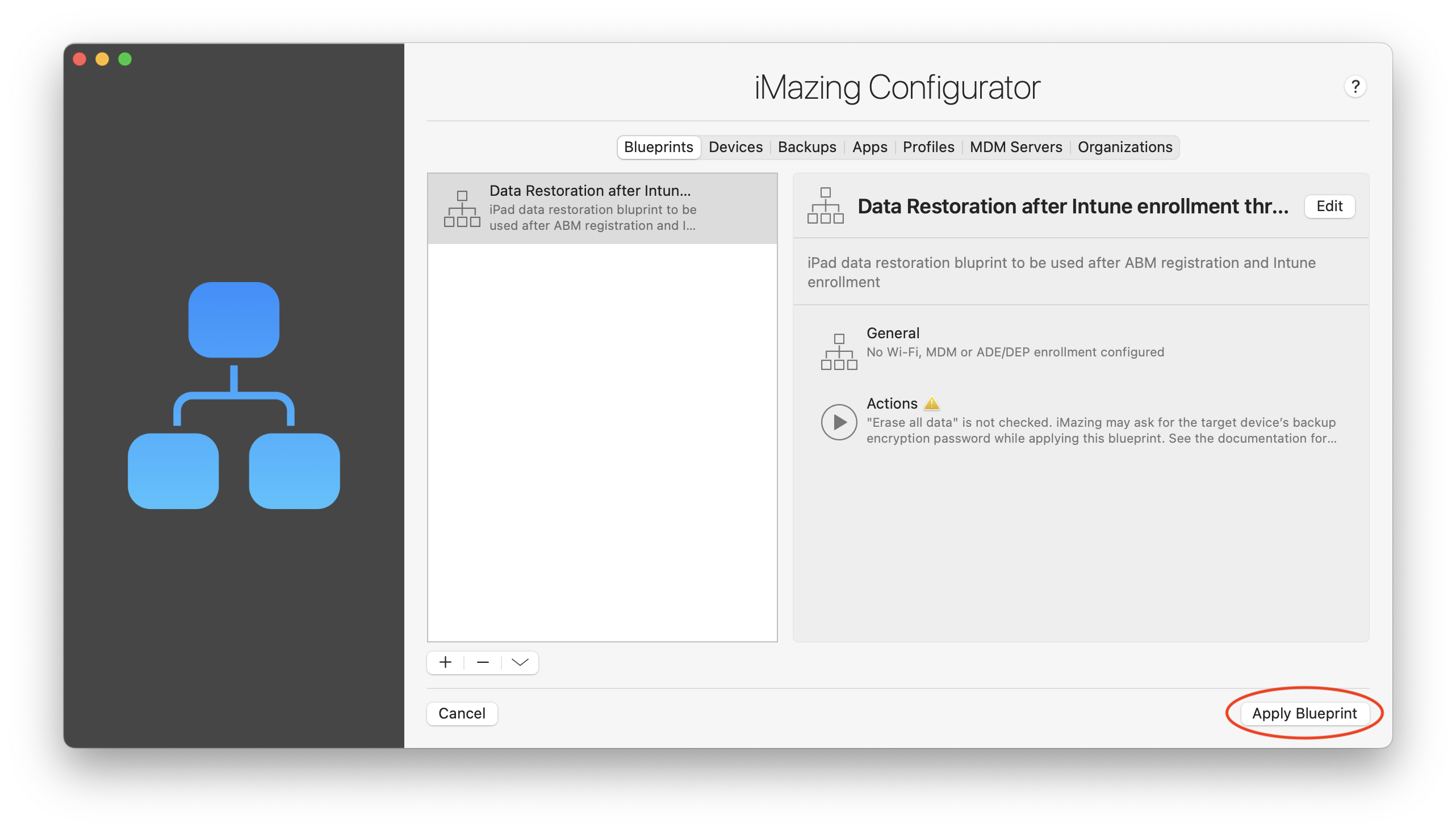This screenshot has width=1456, height=832.
Task: Click the General section hierarchy icon
Action: 839,352
